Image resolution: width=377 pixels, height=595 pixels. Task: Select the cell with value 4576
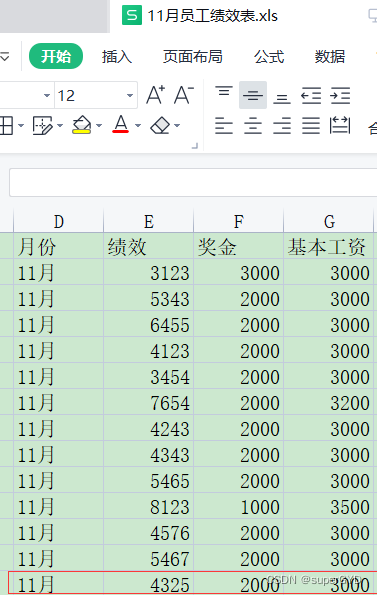(x=149, y=532)
